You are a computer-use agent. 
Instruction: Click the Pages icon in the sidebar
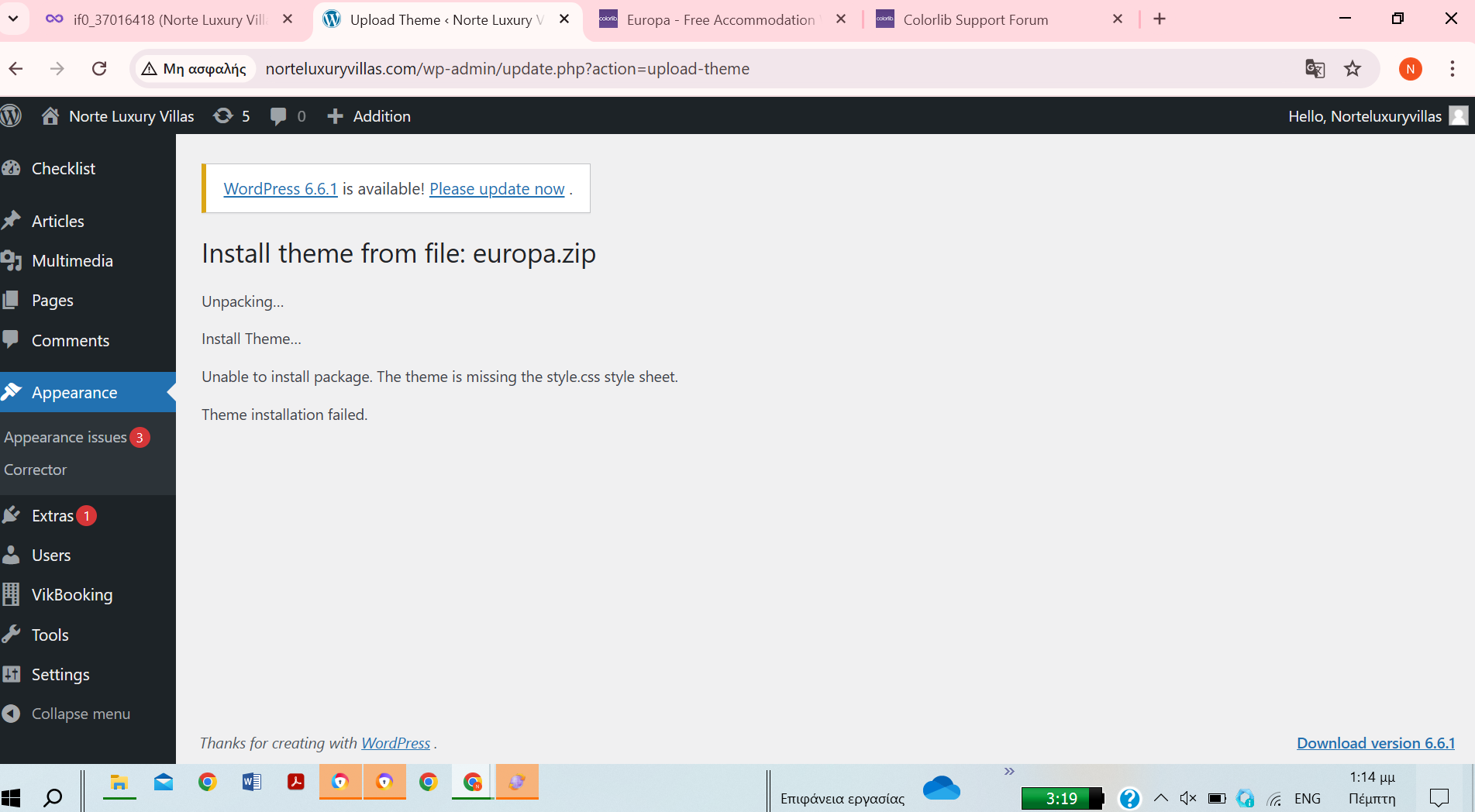coord(11,300)
